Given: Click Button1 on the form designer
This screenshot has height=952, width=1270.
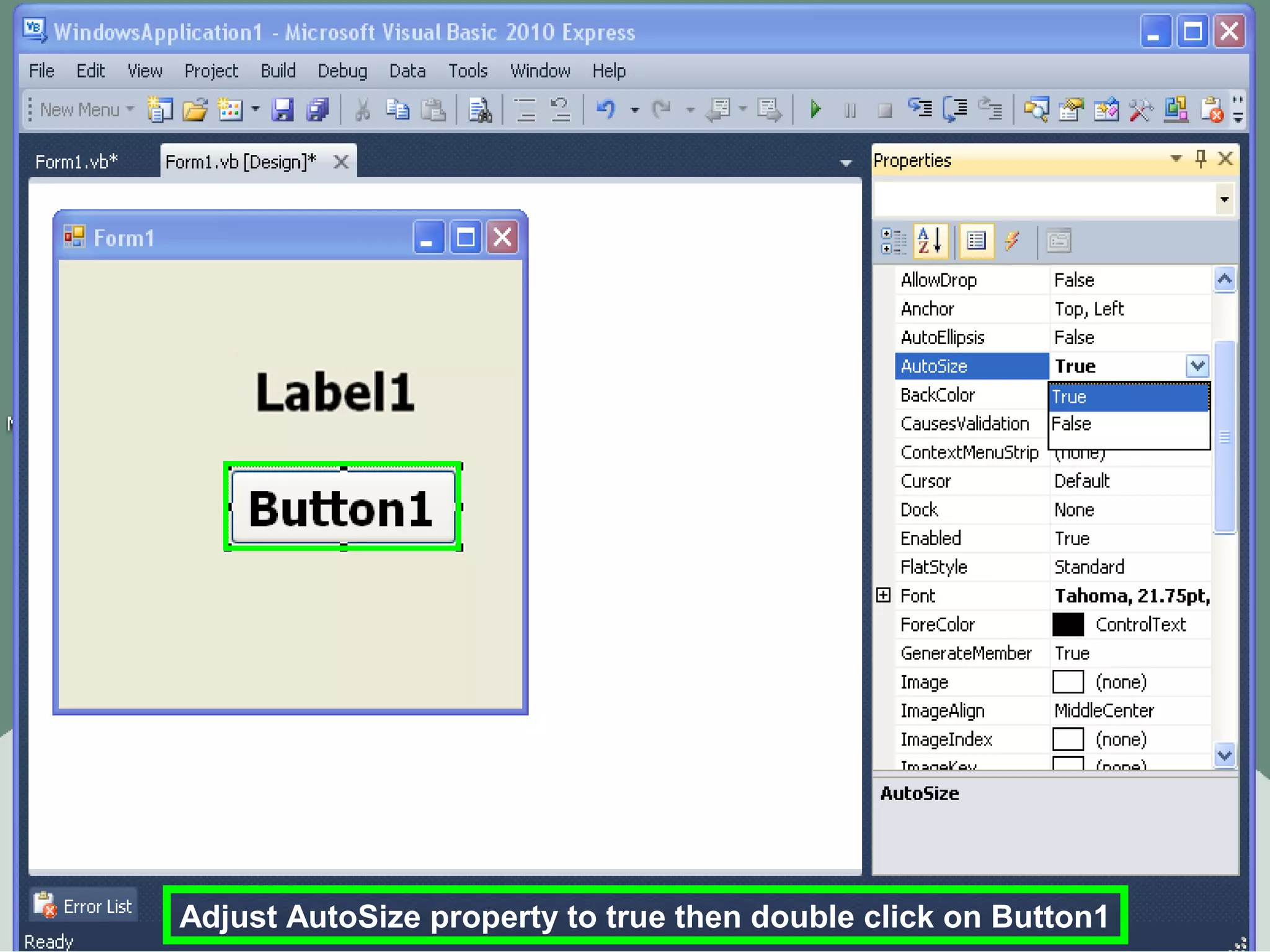Looking at the screenshot, I should click(x=343, y=507).
